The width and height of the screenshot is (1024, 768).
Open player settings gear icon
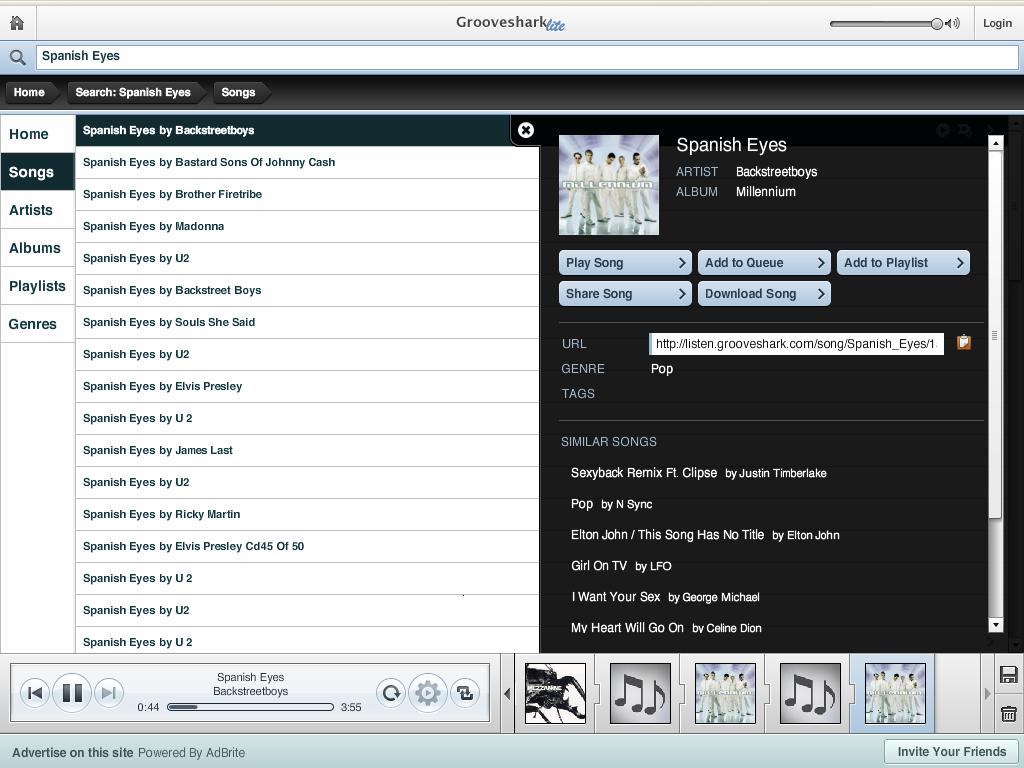[x=428, y=692]
